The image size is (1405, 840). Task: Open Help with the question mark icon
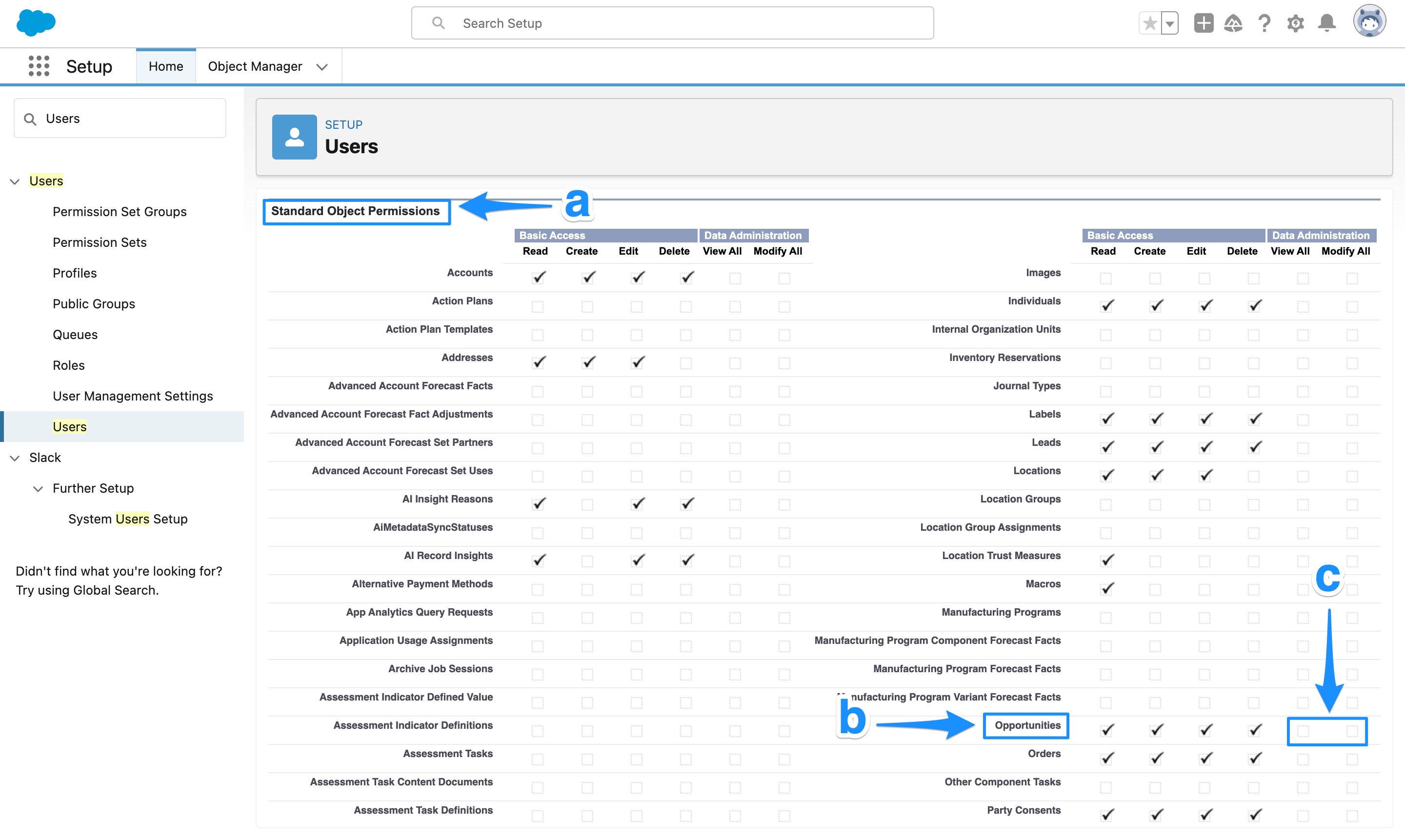click(1264, 22)
